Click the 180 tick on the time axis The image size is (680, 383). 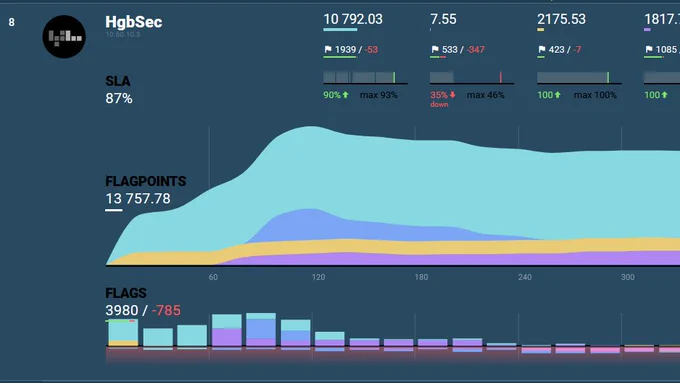tap(421, 277)
